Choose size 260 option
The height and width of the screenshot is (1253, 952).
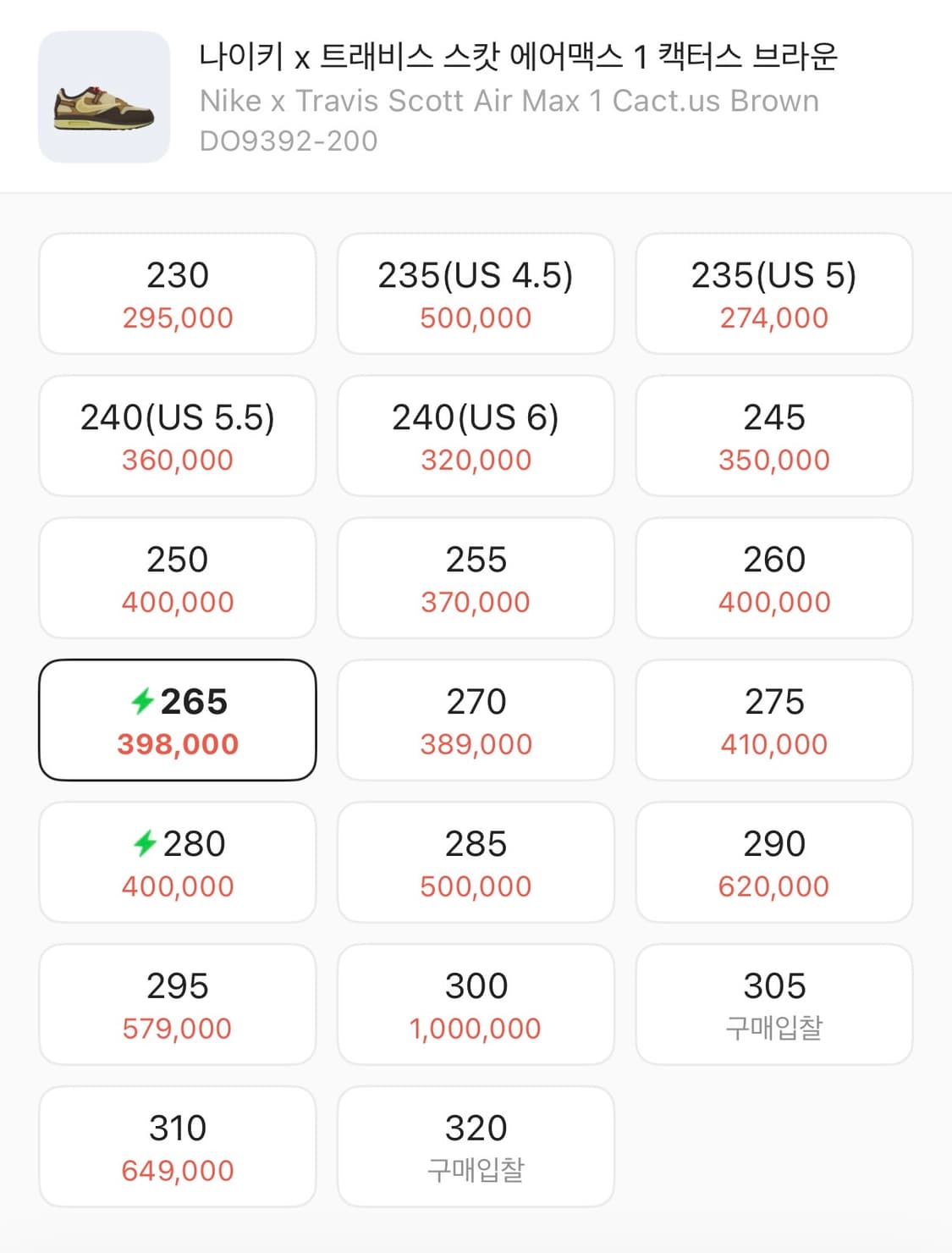point(773,578)
